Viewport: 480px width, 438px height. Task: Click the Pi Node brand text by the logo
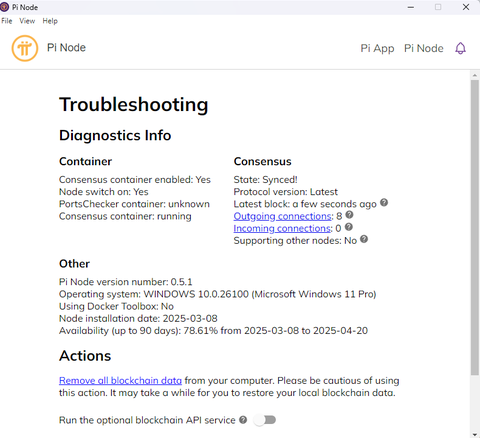(66, 48)
